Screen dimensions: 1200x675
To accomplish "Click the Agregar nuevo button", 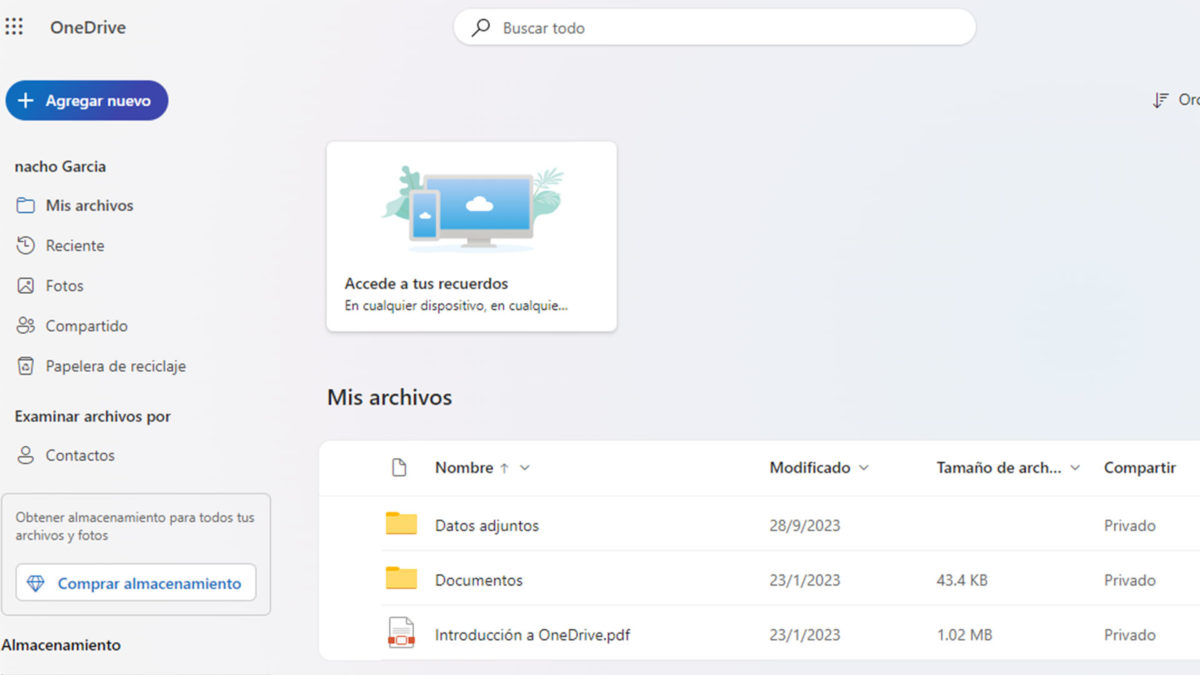I will 87,100.
